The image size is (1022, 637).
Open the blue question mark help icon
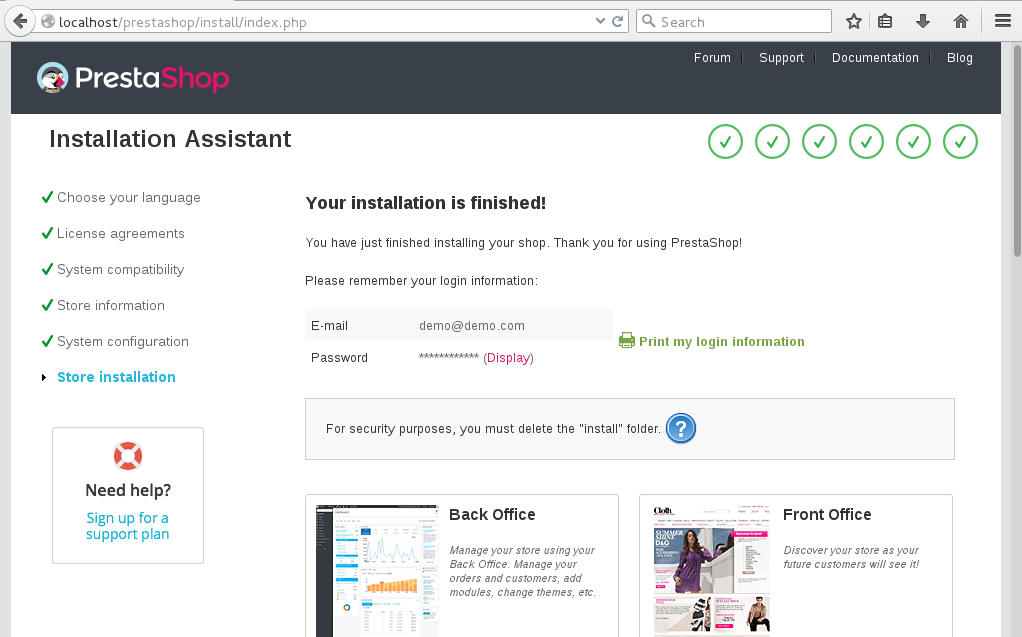tap(680, 428)
